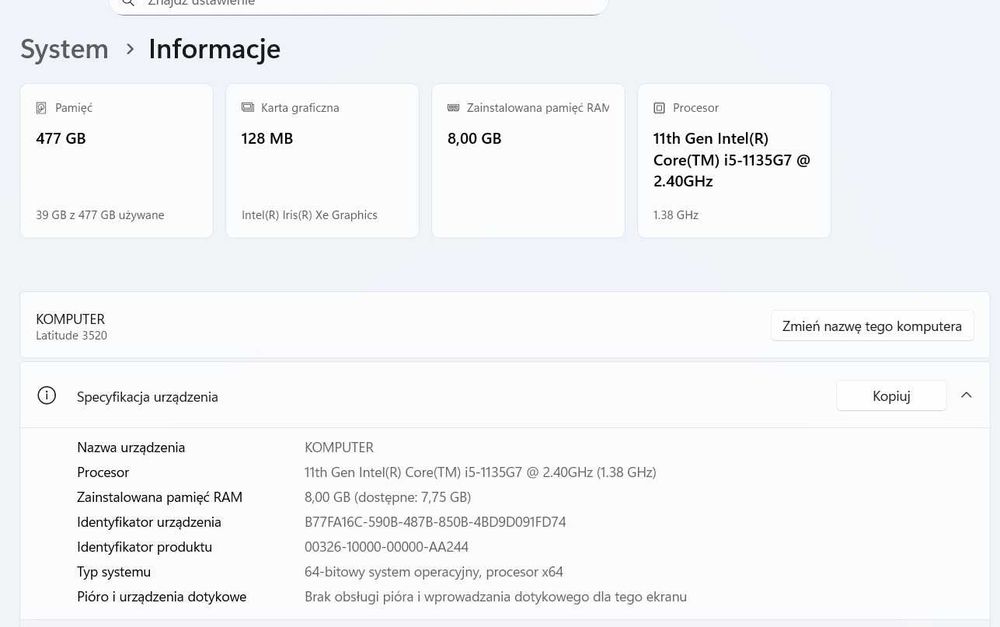Screen dimensions: 1000x627
Task: Open the 477 GB Pamięć card
Action: (116, 161)
